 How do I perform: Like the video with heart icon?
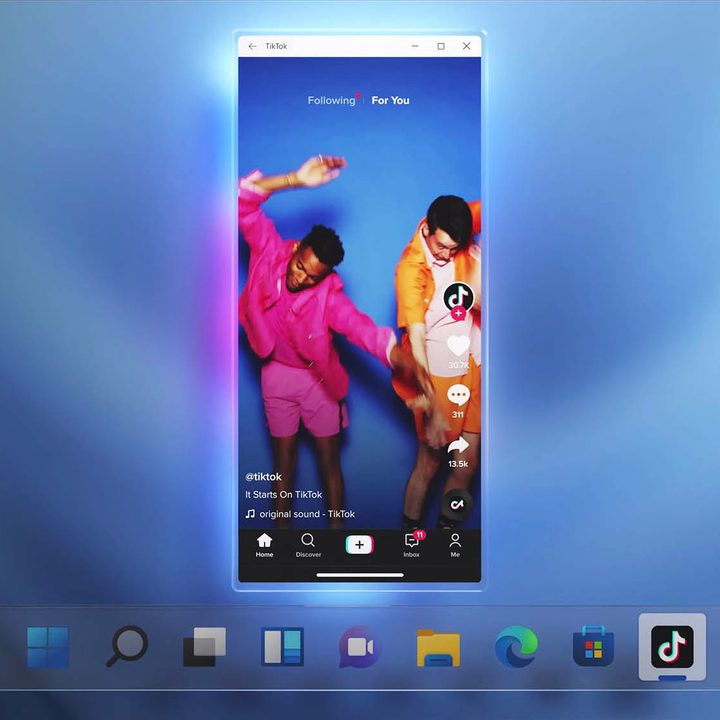point(458,345)
